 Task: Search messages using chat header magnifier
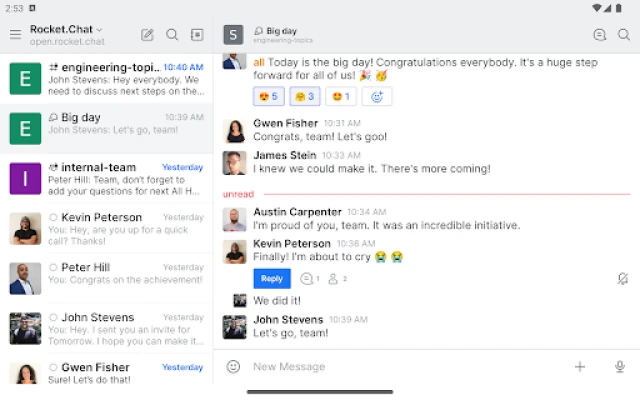click(624, 35)
